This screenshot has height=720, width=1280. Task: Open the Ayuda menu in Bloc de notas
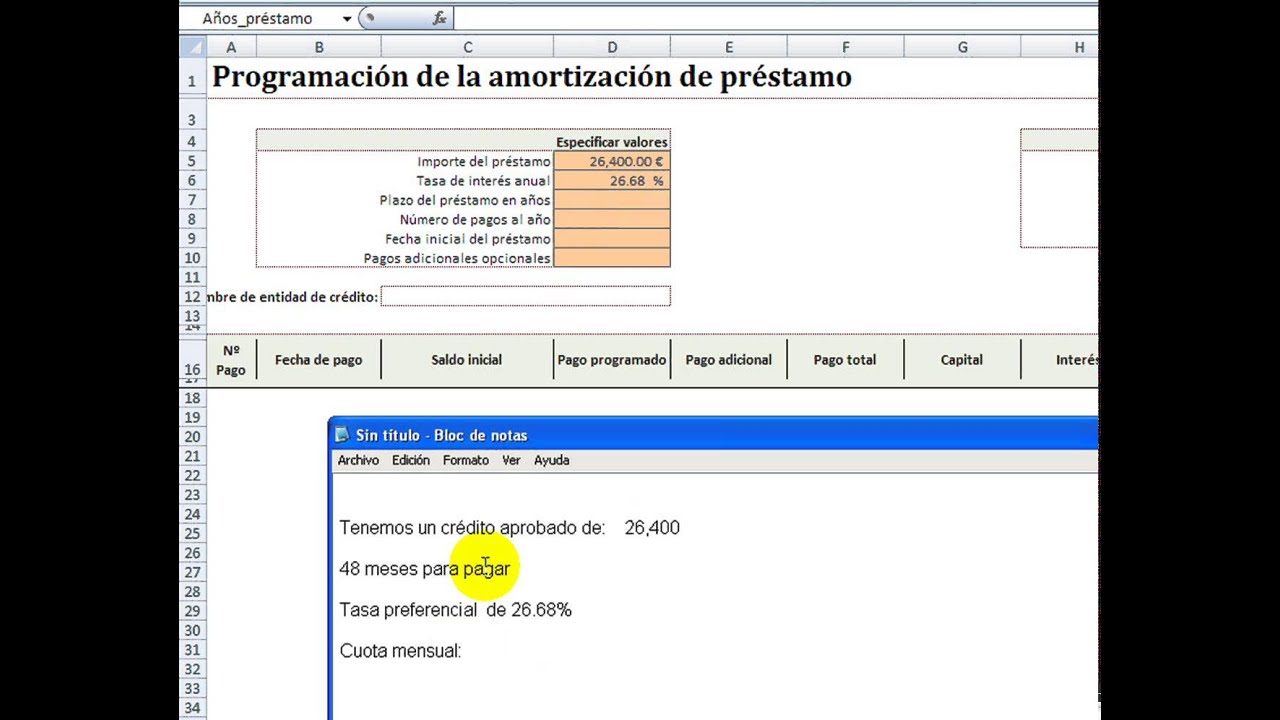tap(551, 460)
